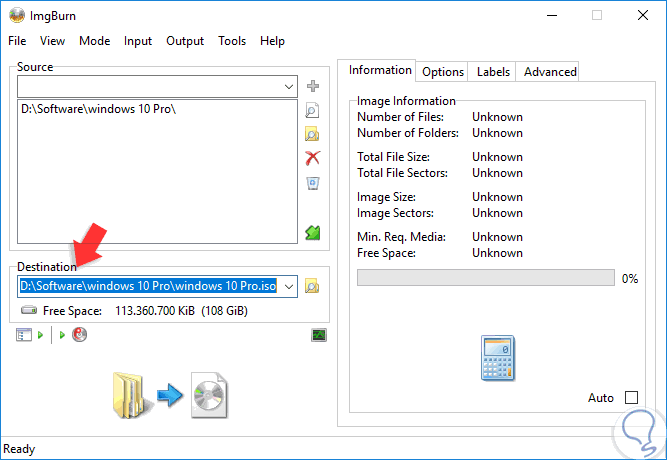Remove selected source with the red X icon
The width and height of the screenshot is (667, 460).
(x=313, y=158)
